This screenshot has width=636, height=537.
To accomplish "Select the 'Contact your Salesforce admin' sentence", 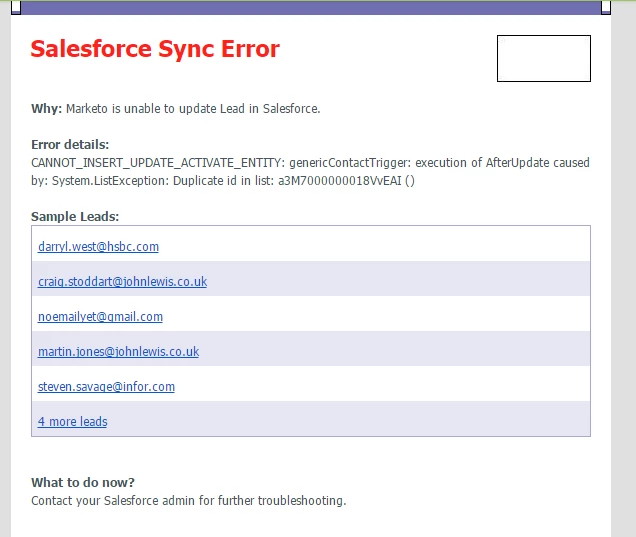I will click(189, 500).
